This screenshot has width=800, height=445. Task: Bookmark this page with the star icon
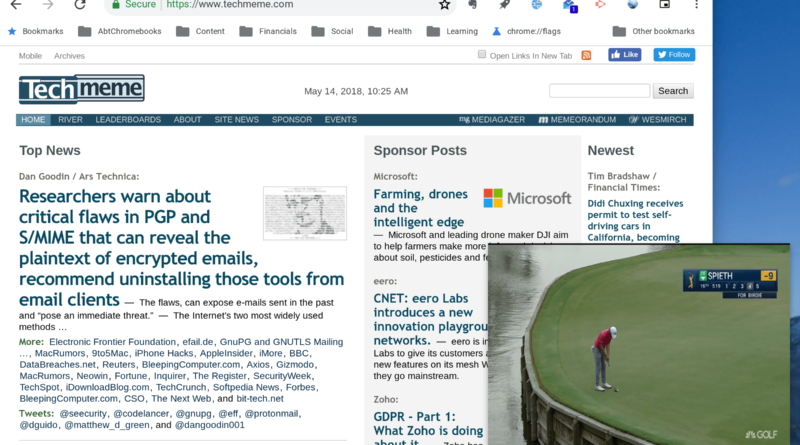[x=444, y=5]
